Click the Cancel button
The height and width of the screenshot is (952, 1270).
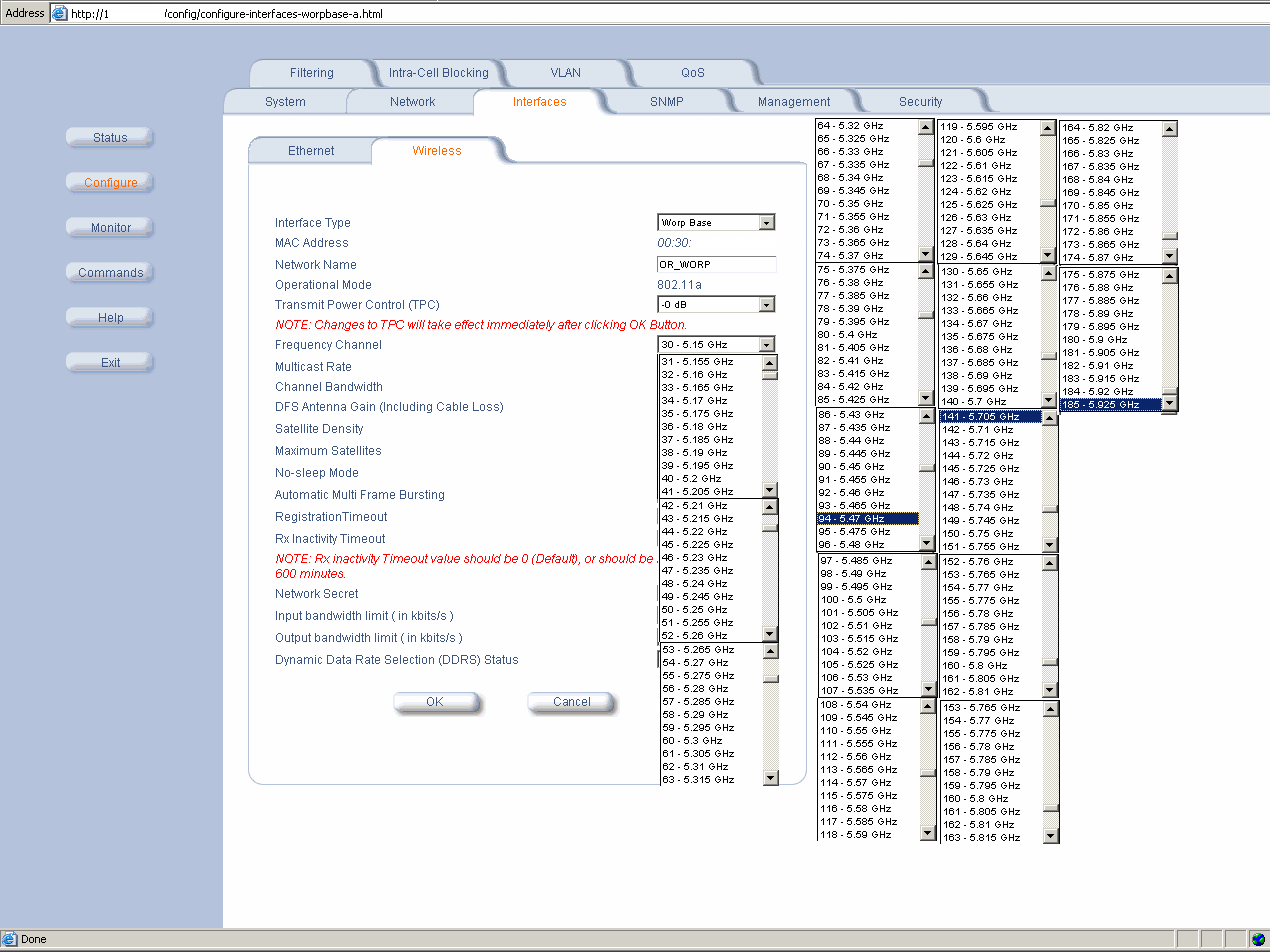click(x=572, y=702)
